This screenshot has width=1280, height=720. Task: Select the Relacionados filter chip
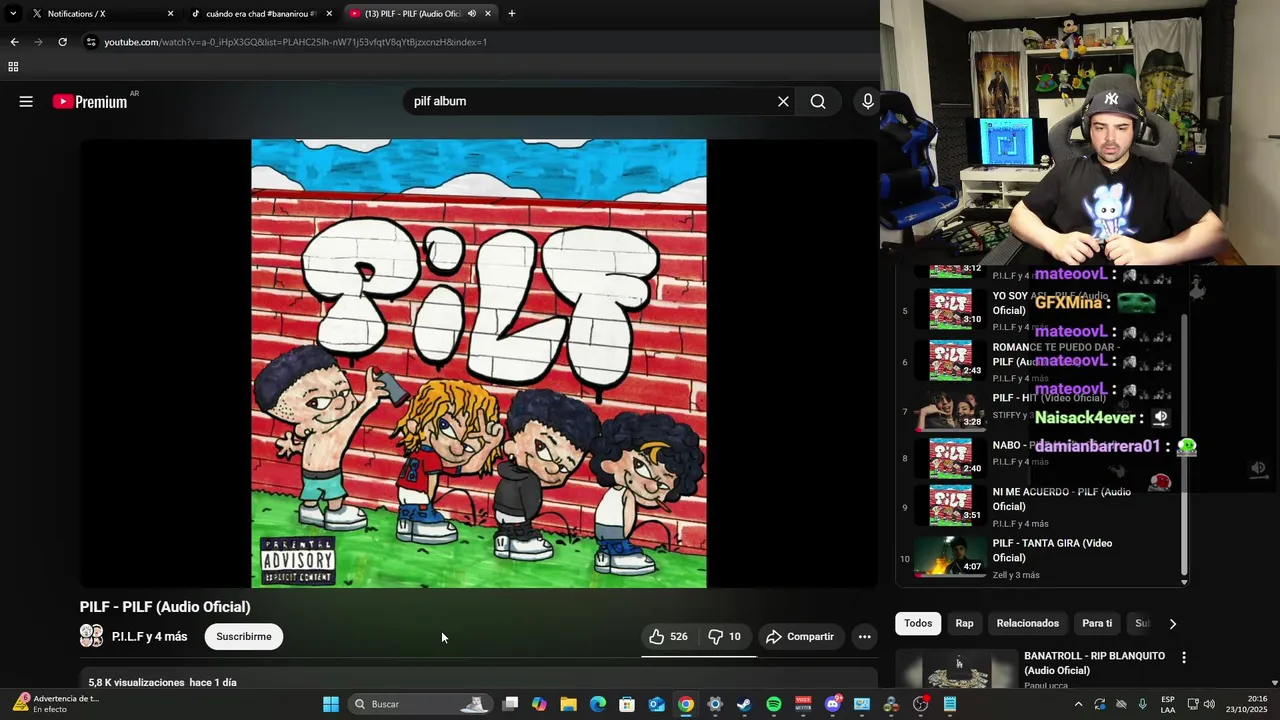coord(1027,623)
